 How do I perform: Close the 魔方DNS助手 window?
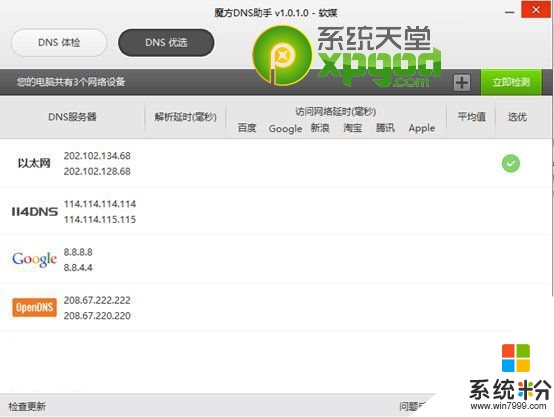536,10
